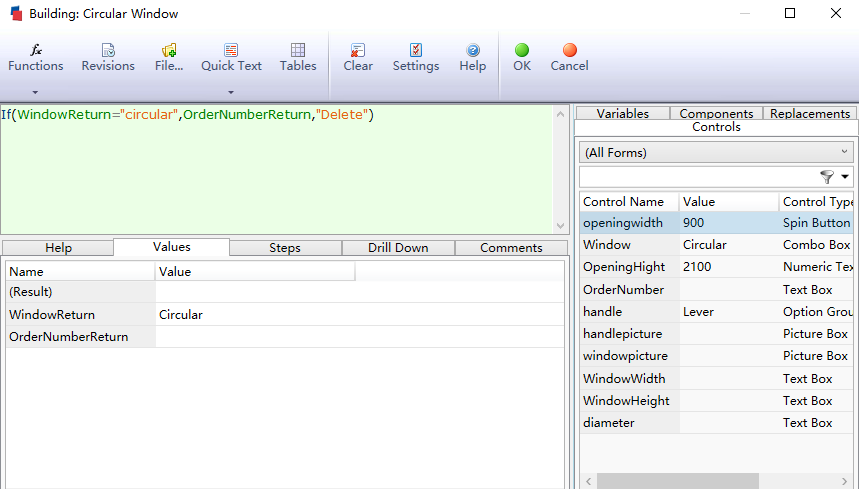The width and height of the screenshot is (859, 489).
Task: Expand the Quick Text dropdown arrow
Action: point(231,92)
